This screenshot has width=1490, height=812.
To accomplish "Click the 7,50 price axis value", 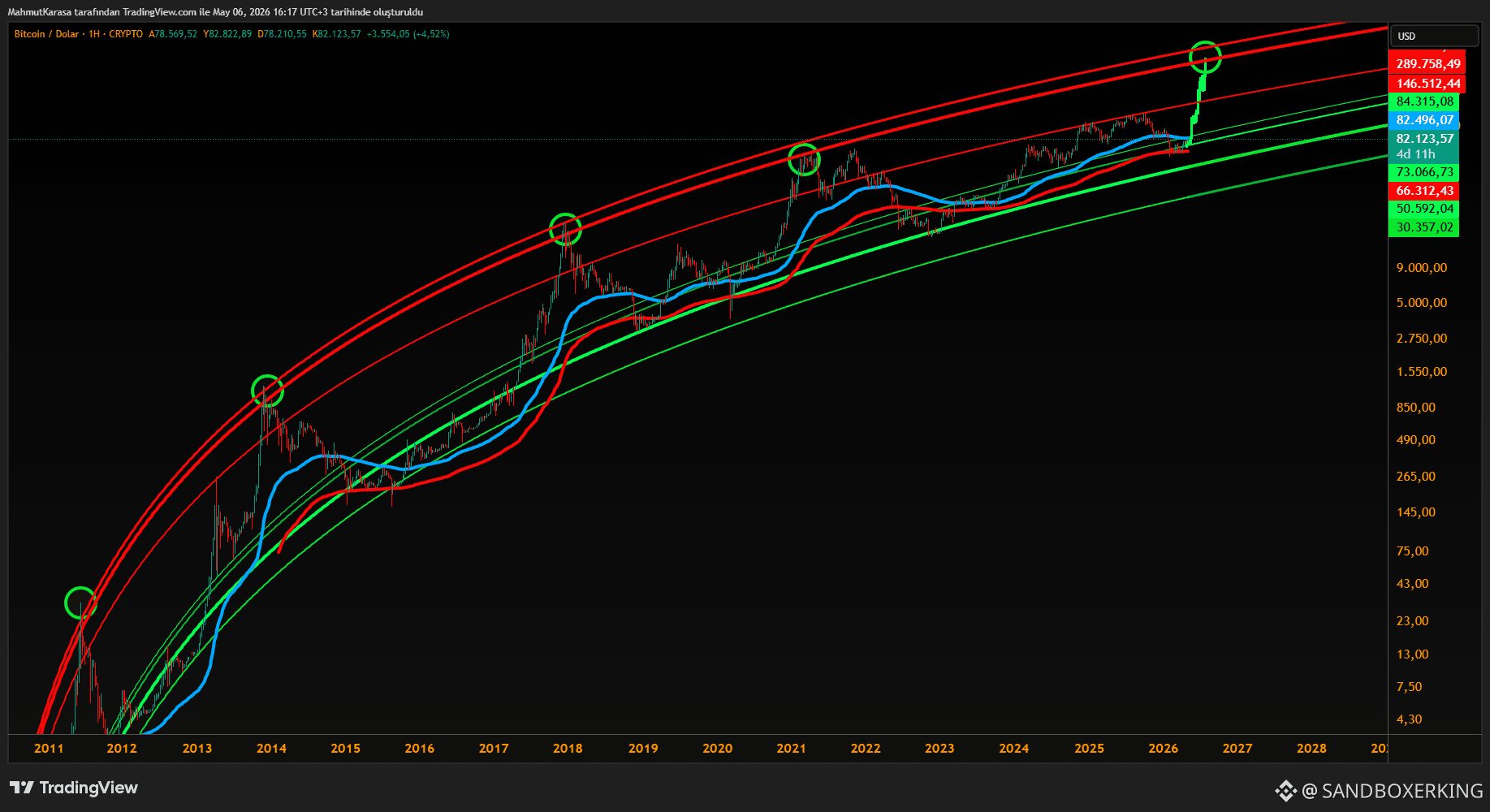I will pyautogui.click(x=1410, y=687).
